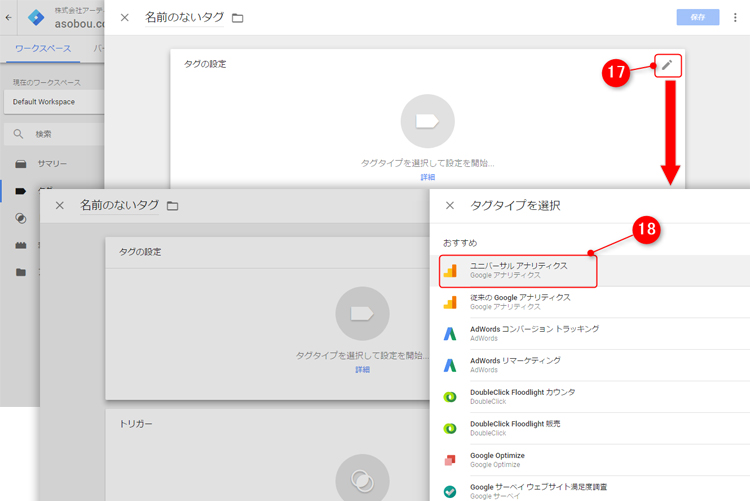Click the サマリー briefcase icon
This screenshot has height=501, width=750.
[21, 164]
